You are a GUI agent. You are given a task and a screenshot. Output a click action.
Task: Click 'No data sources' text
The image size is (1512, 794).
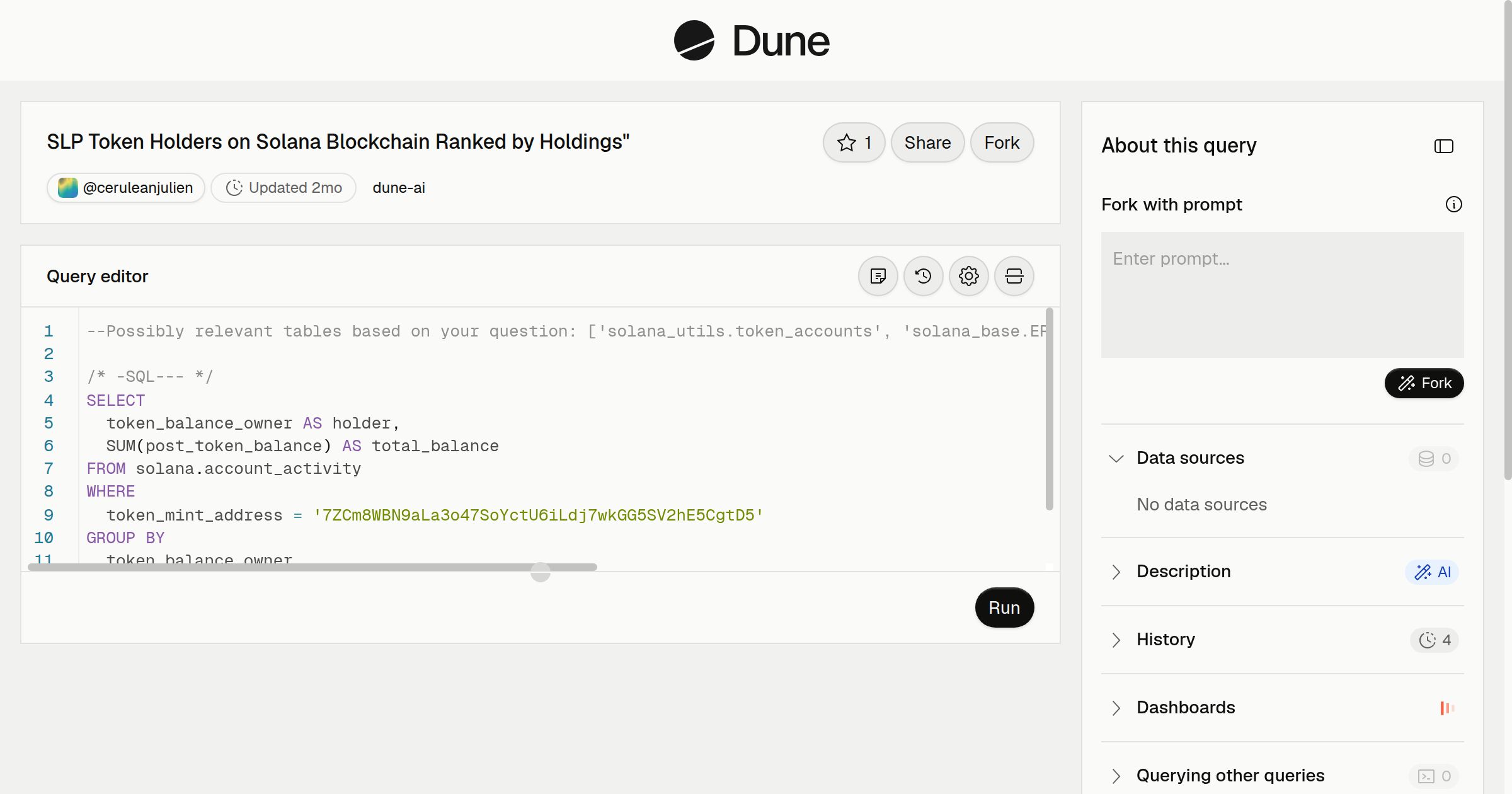click(1201, 505)
